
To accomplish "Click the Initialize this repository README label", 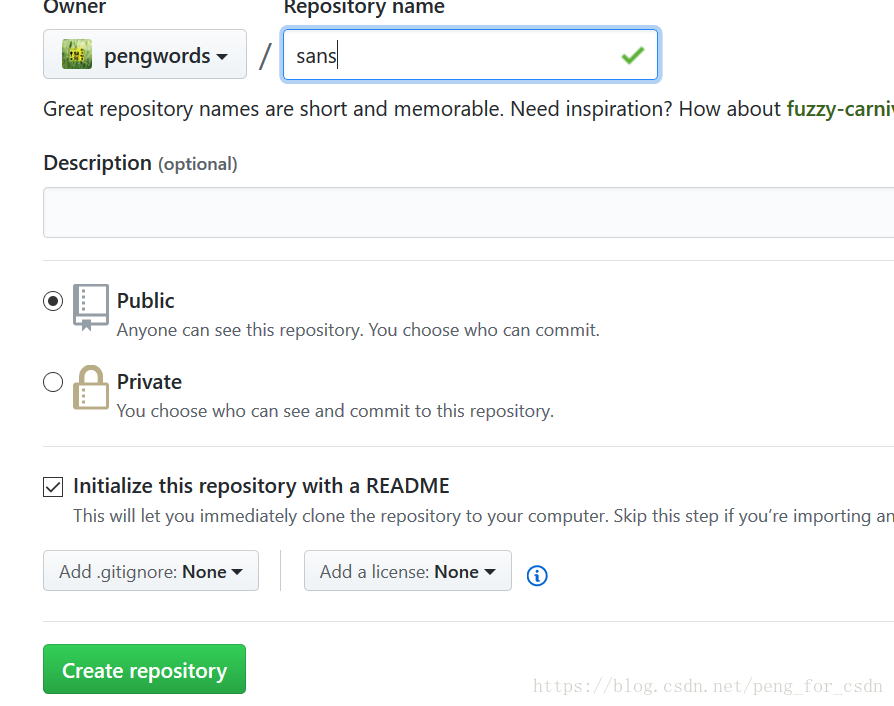I will [261, 486].
